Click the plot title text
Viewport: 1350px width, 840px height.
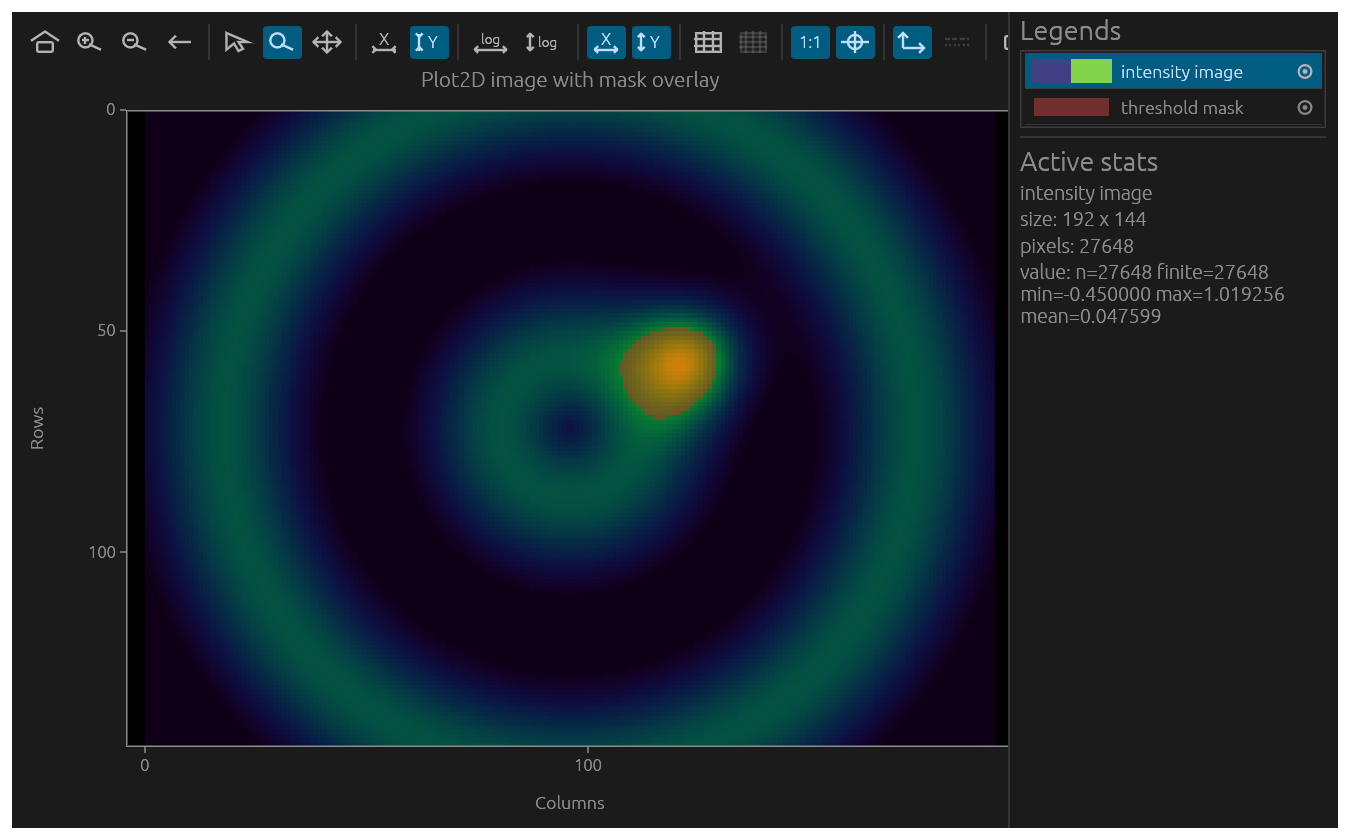(570, 80)
